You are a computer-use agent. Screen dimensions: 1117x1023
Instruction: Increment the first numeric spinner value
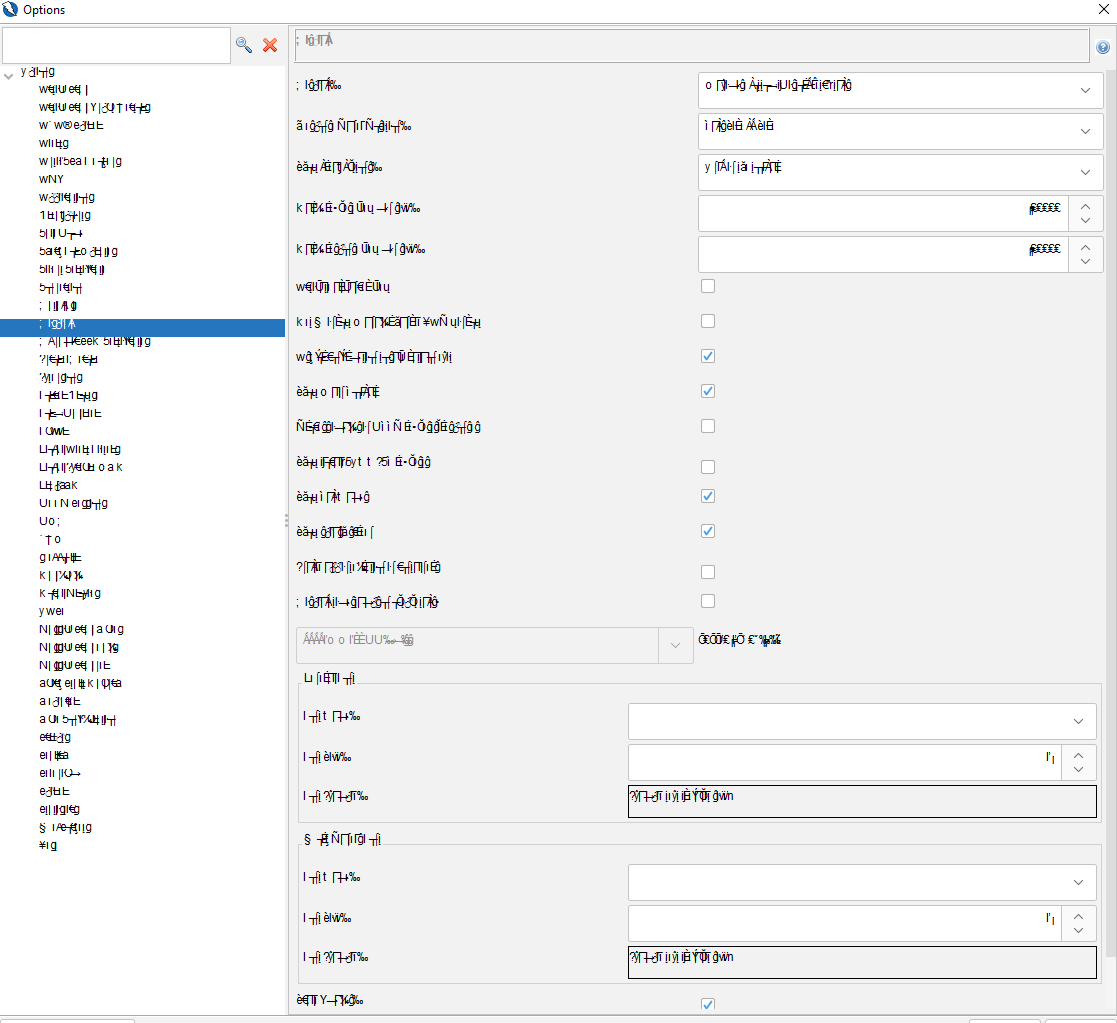1084,207
